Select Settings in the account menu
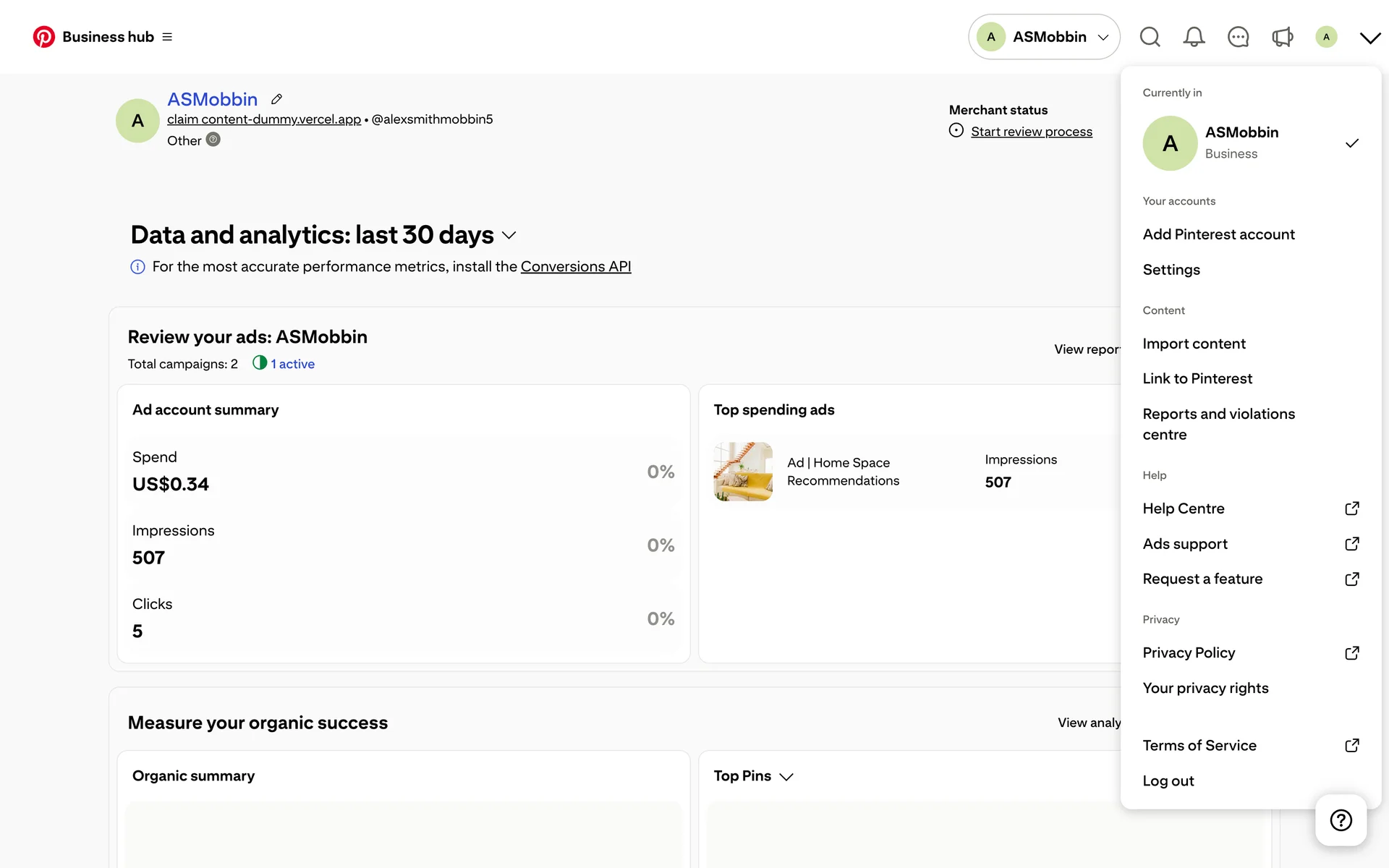Screen dimensions: 1389x868 coord(1171,270)
